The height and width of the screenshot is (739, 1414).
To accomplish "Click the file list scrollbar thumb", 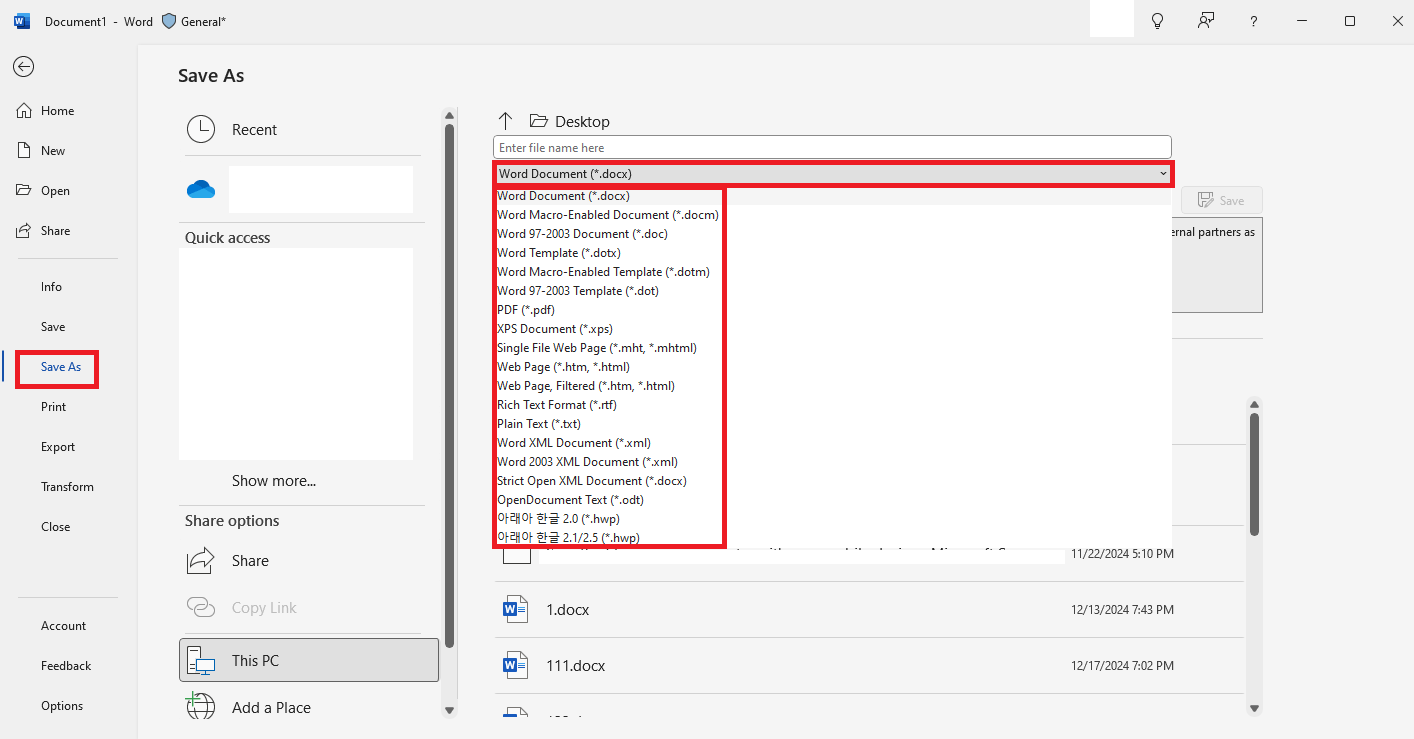I will coord(1254,474).
